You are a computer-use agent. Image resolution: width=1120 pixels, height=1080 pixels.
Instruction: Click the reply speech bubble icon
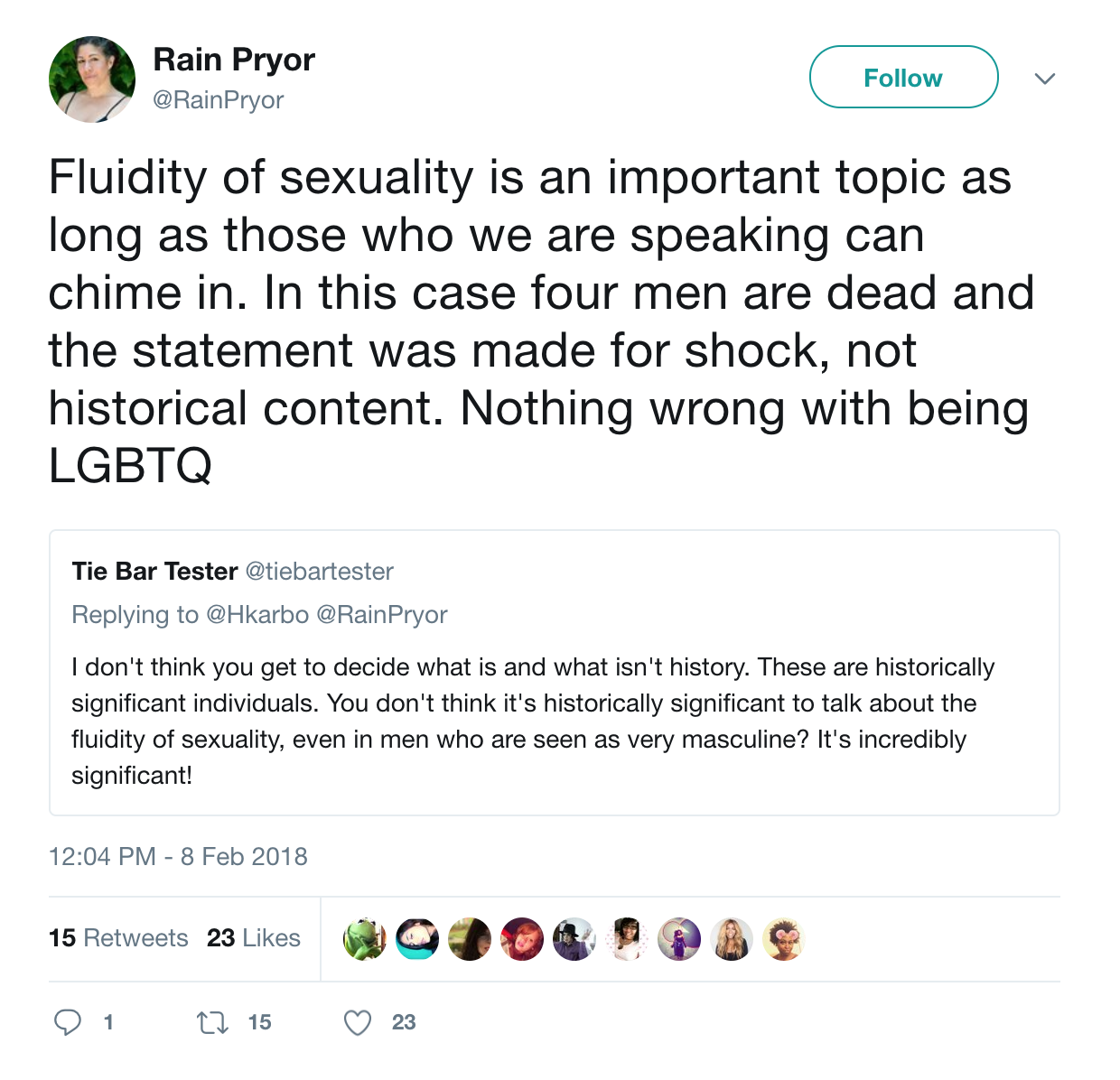pyautogui.click(x=68, y=1022)
